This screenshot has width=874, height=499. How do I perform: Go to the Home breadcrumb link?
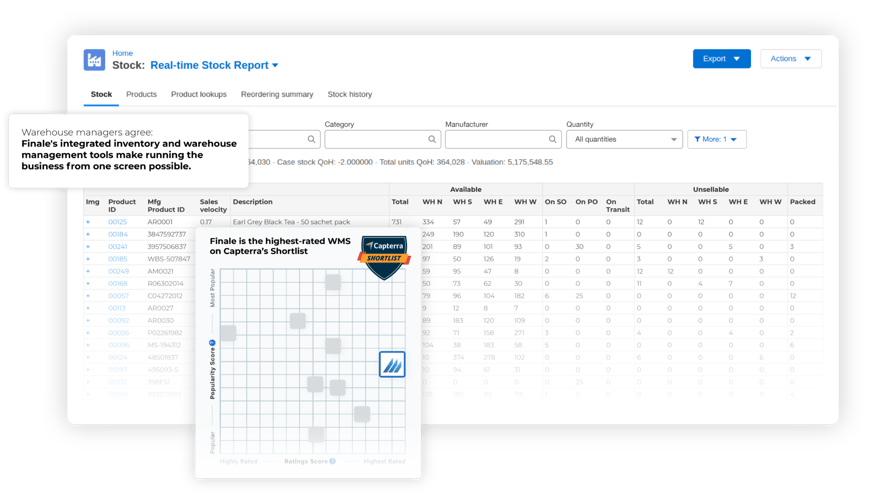point(123,53)
